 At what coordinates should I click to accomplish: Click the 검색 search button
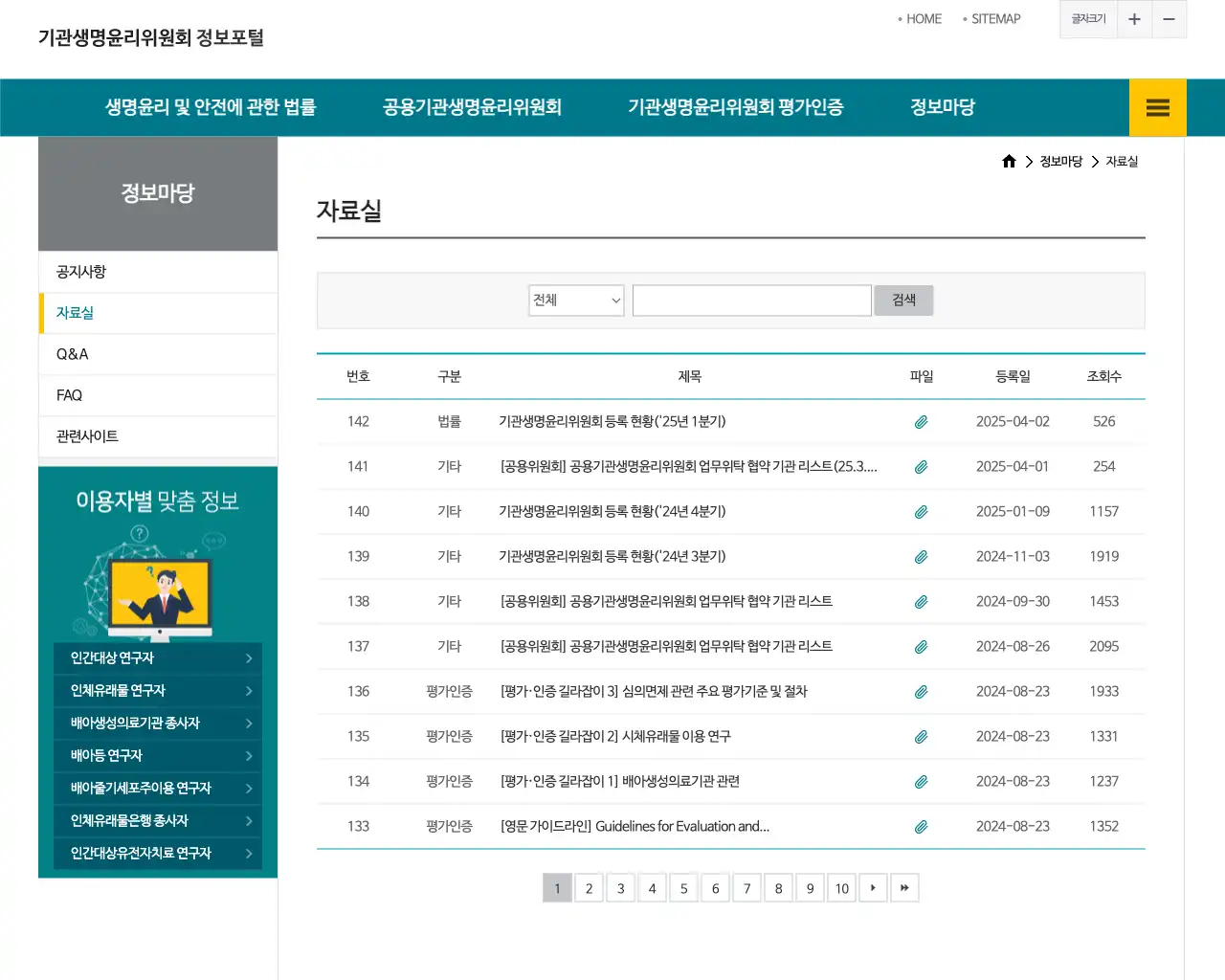click(903, 301)
